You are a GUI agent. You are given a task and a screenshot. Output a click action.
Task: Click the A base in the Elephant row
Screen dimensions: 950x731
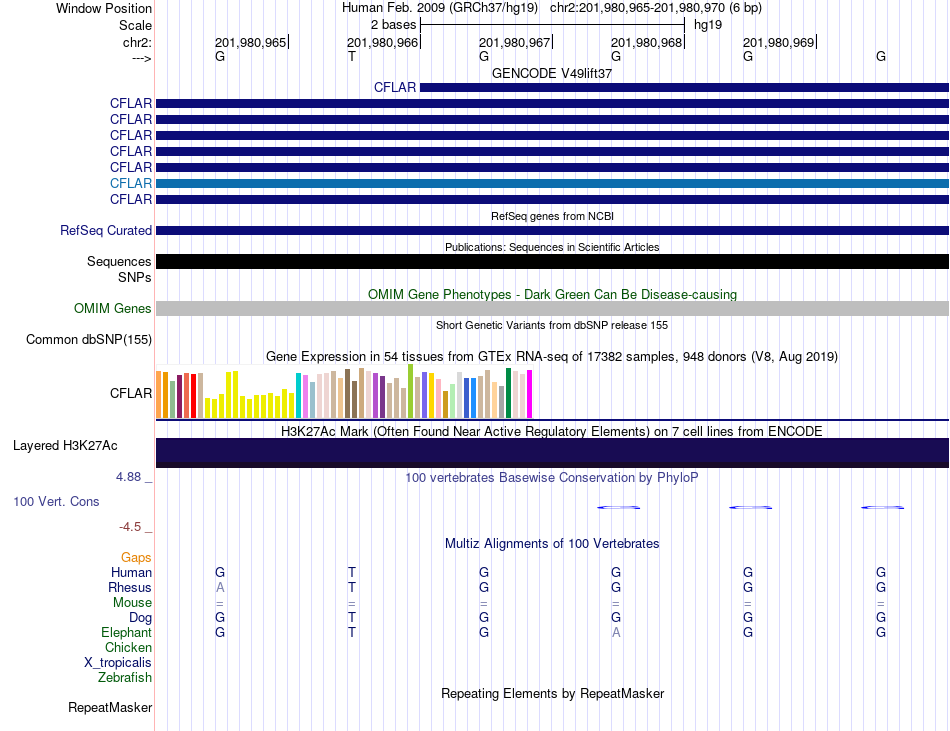pos(616,632)
